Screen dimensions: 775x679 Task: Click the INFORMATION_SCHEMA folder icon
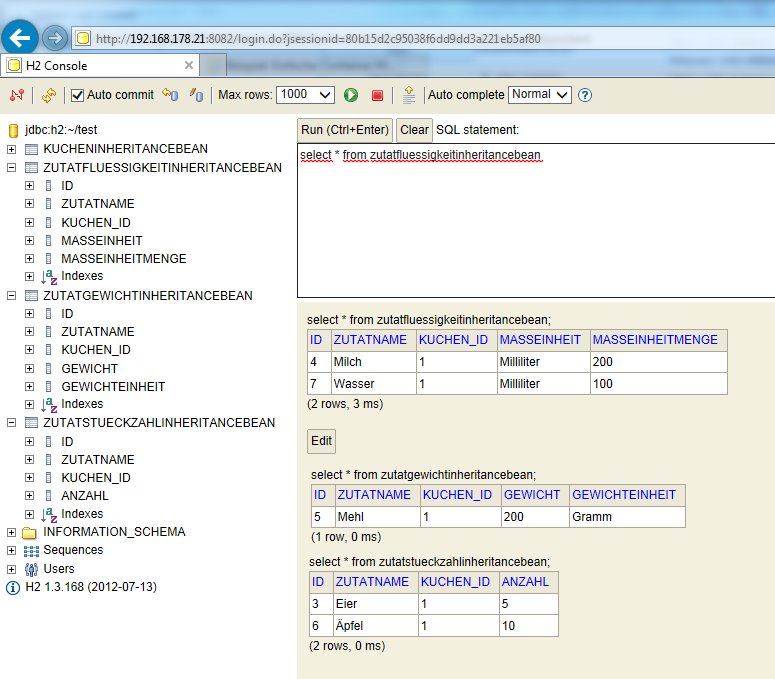point(30,533)
